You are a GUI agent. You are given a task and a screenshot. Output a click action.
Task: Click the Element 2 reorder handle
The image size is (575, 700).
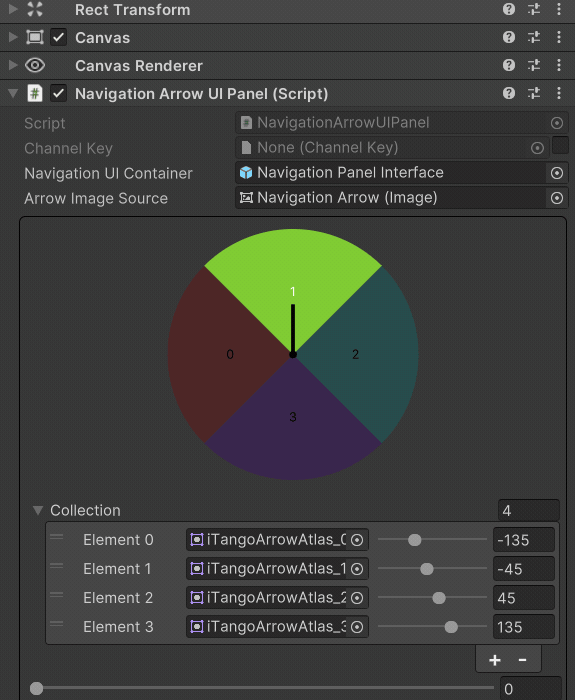pyautogui.click(x=56, y=595)
